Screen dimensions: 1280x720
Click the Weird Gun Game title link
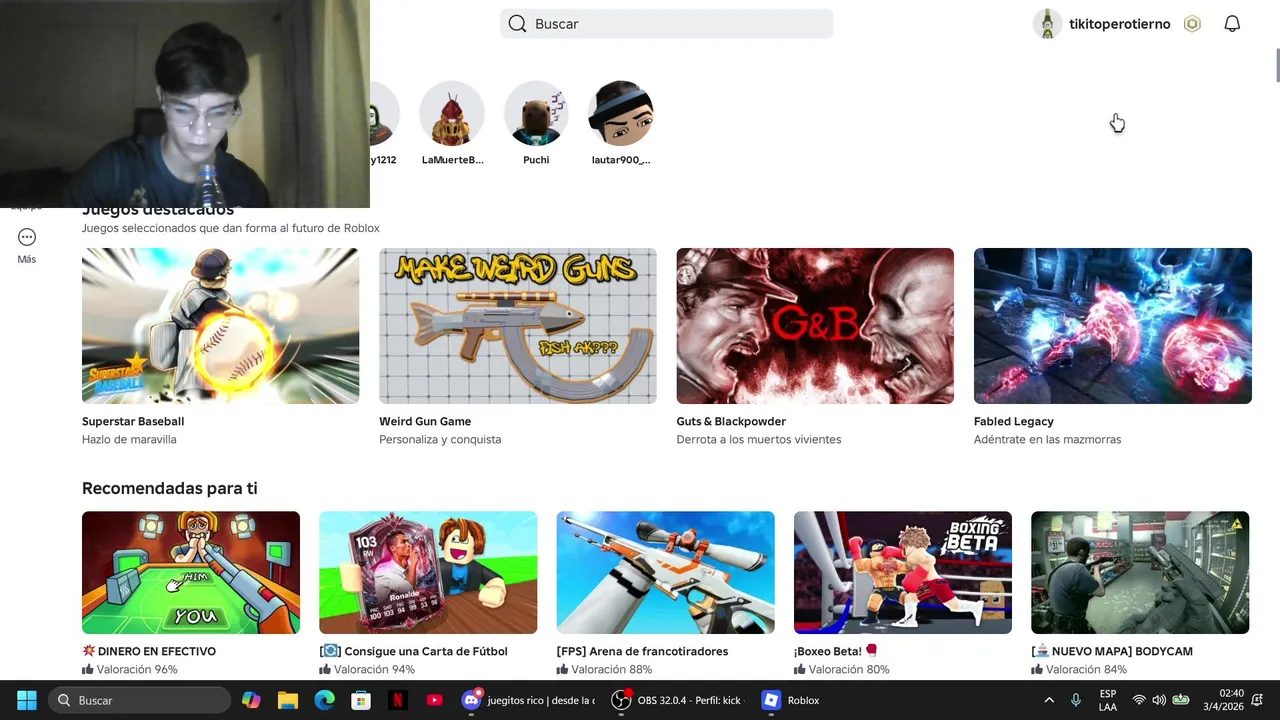click(425, 421)
